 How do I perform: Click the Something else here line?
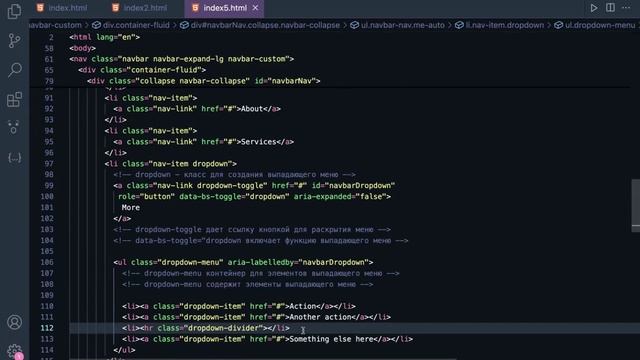point(267,339)
